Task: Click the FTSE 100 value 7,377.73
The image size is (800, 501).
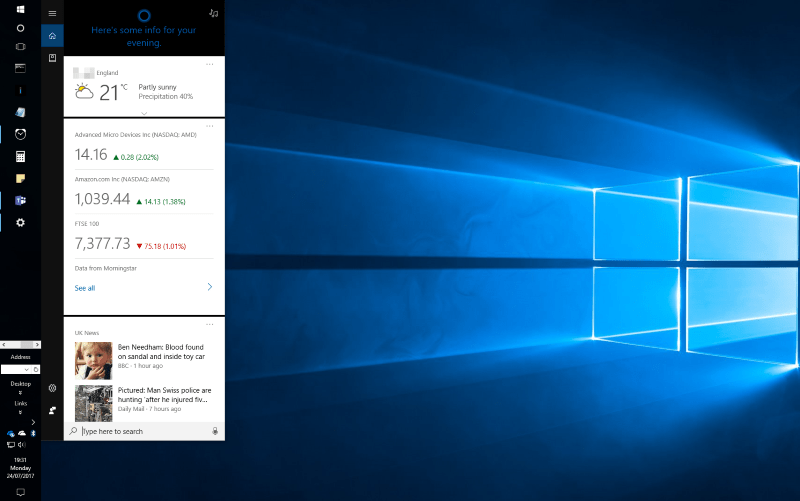Action: [x=103, y=243]
